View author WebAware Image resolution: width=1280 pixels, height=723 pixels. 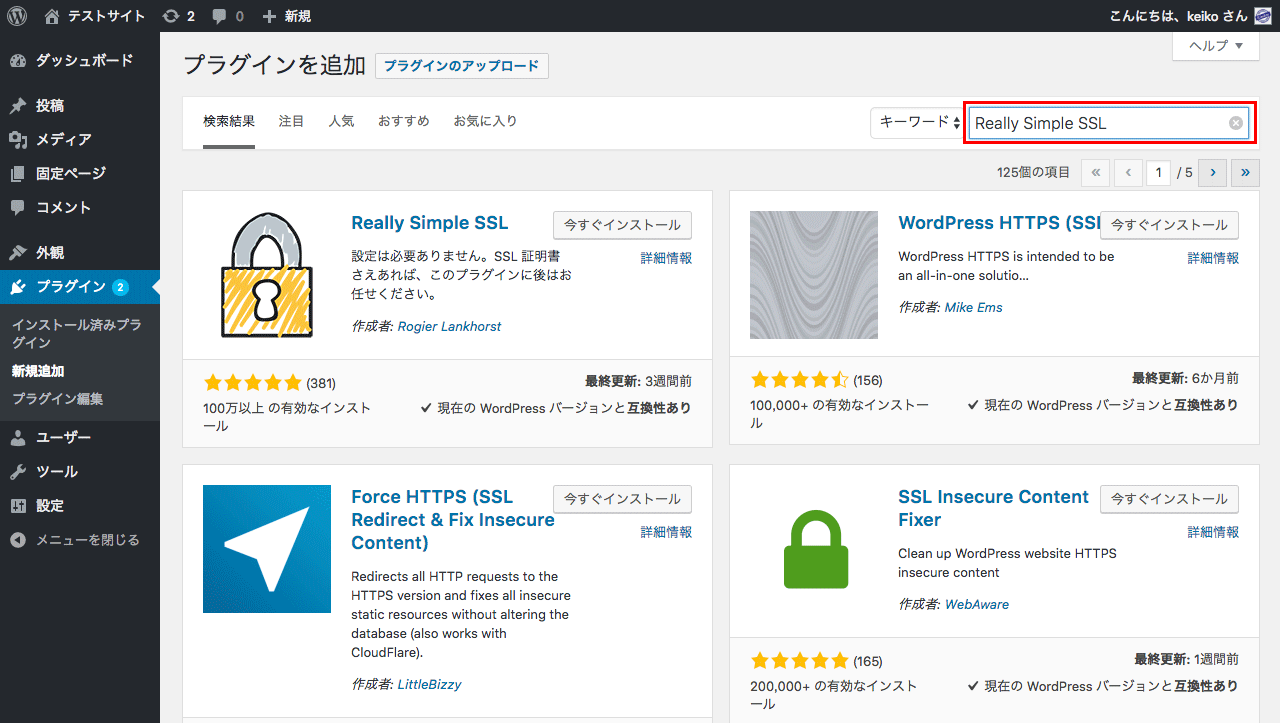[x=977, y=604]
